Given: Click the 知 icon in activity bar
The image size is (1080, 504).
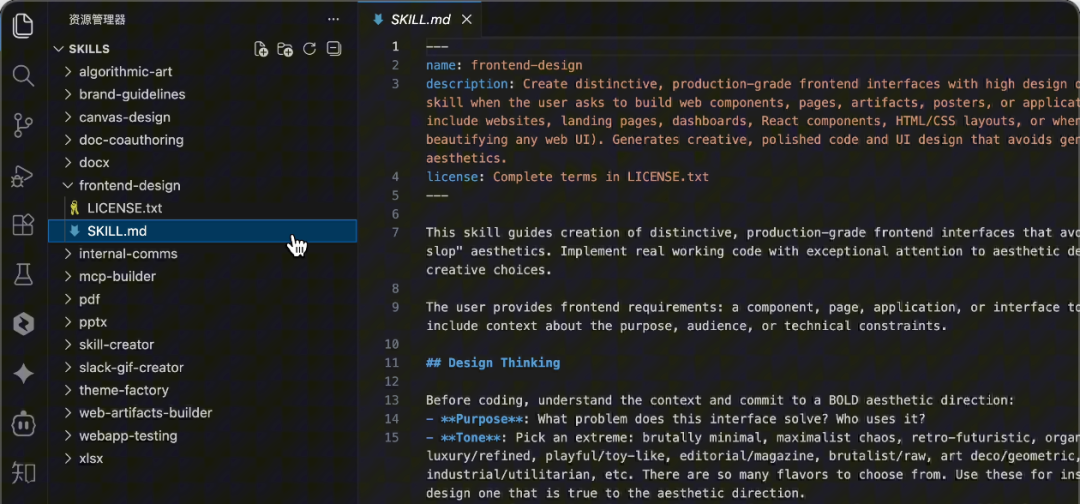Looking at the screenshot, I should [x=23, y=473].
